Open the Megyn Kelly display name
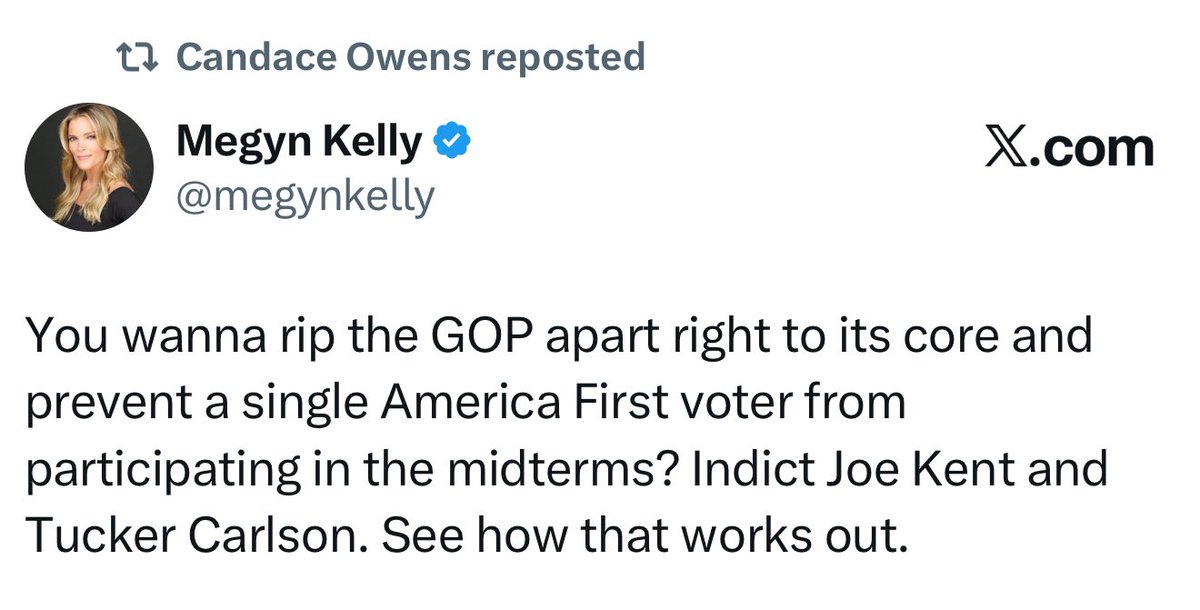1200x610 pixels. [x=299, y=143]
